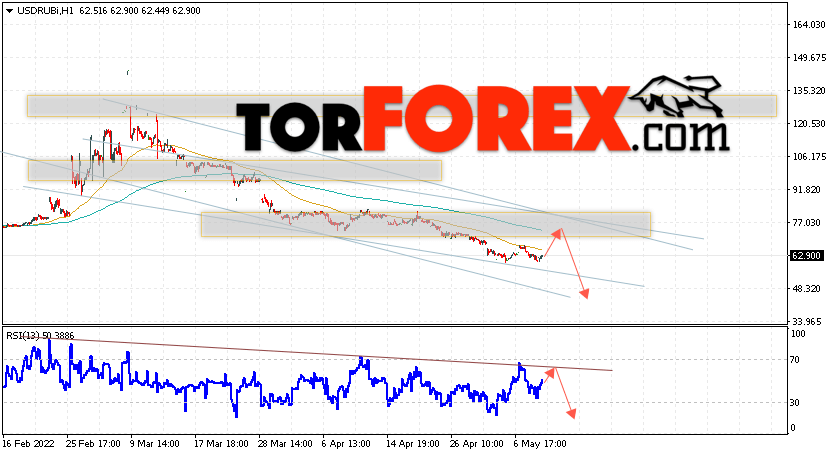
Task: Select the RSI 70 level label
Action: coord(795,360)
